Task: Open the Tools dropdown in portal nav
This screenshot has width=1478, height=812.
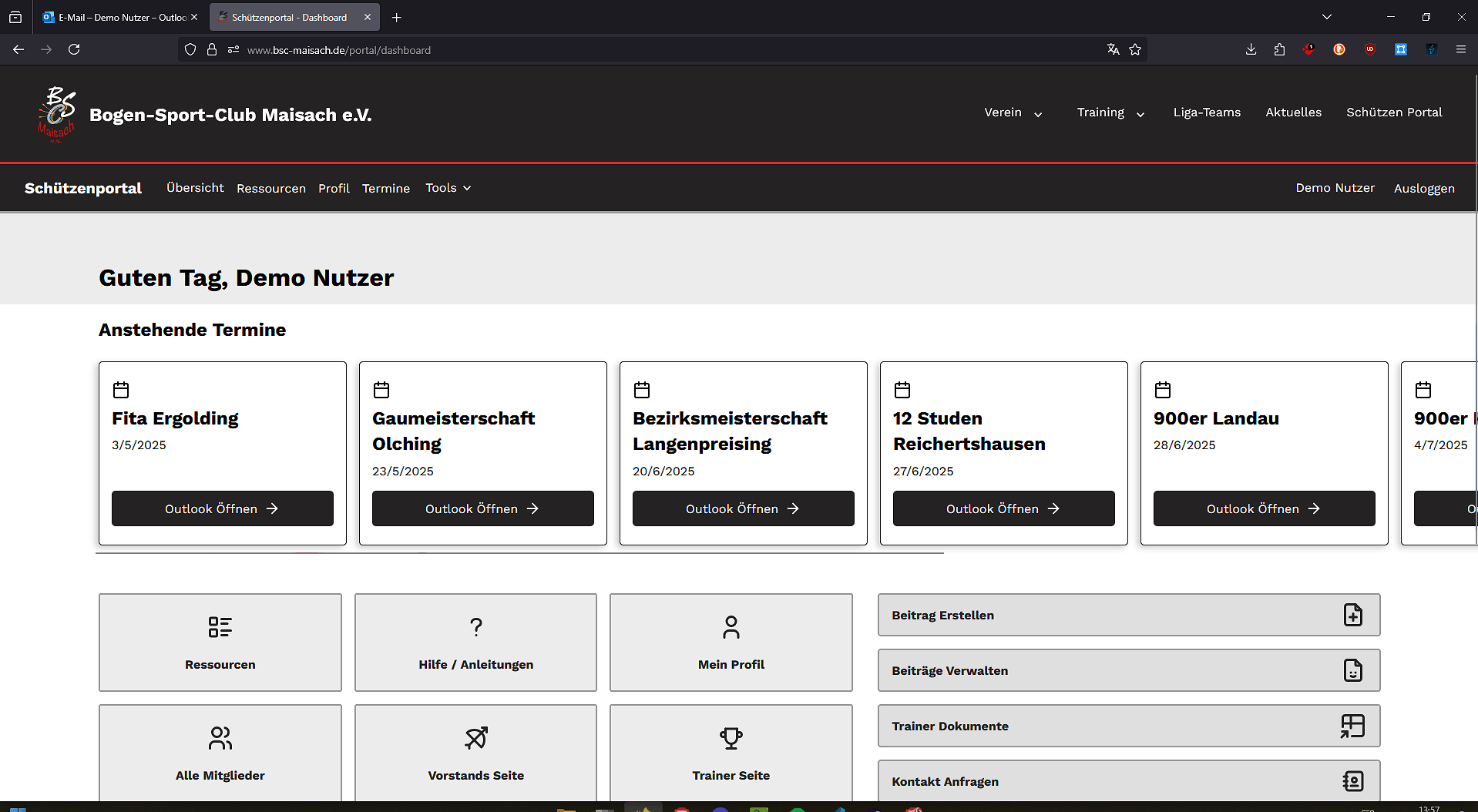Action: (x=448, y=188)
